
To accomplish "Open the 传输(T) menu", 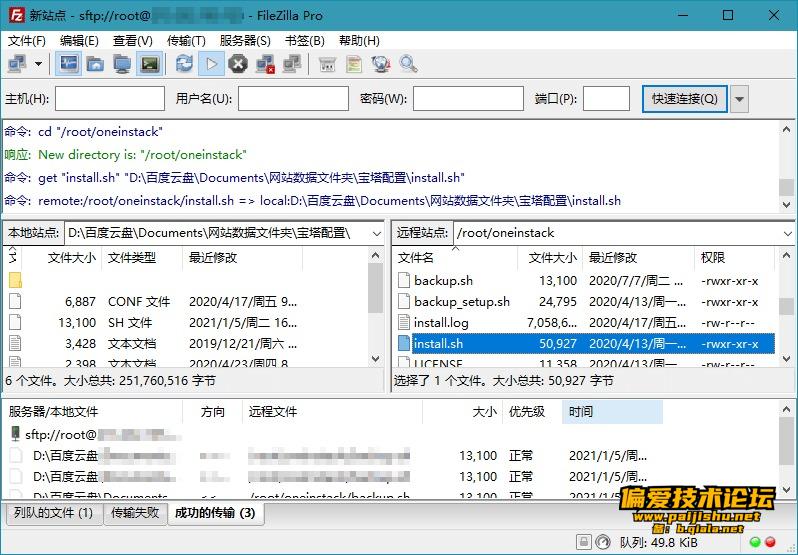I will [186, 41].
